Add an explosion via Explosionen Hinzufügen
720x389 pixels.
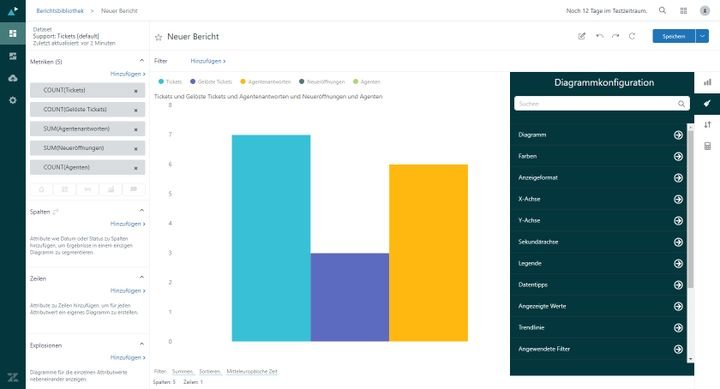coord(128,357)
